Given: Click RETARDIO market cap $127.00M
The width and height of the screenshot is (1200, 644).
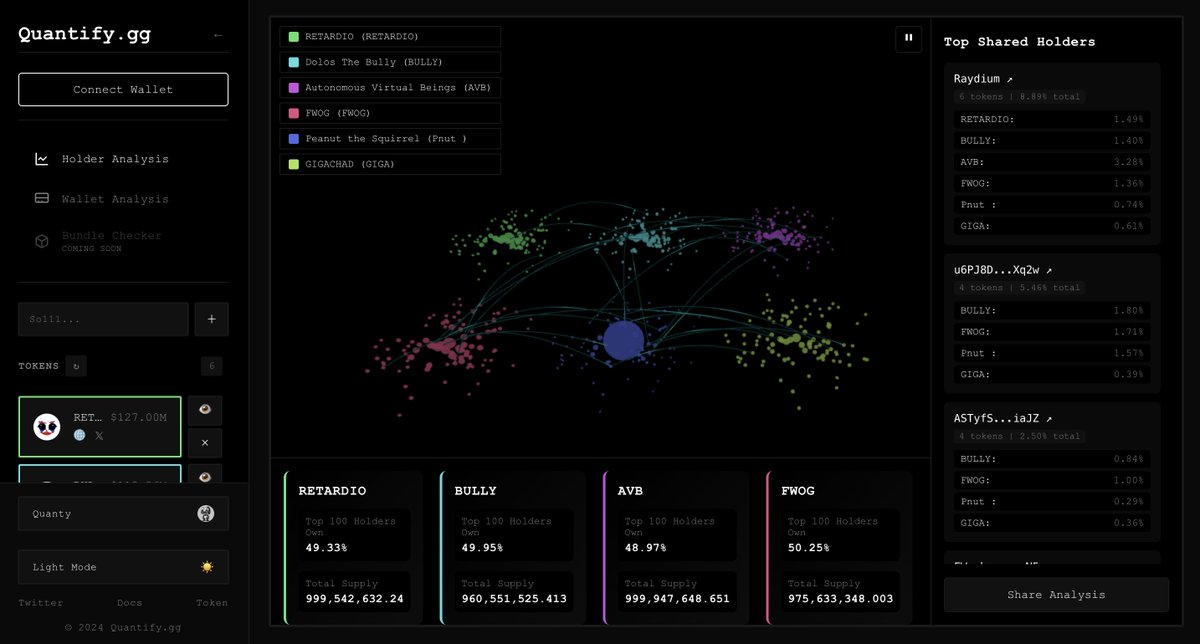Looking at the screenshot, I should pos(139,416).
